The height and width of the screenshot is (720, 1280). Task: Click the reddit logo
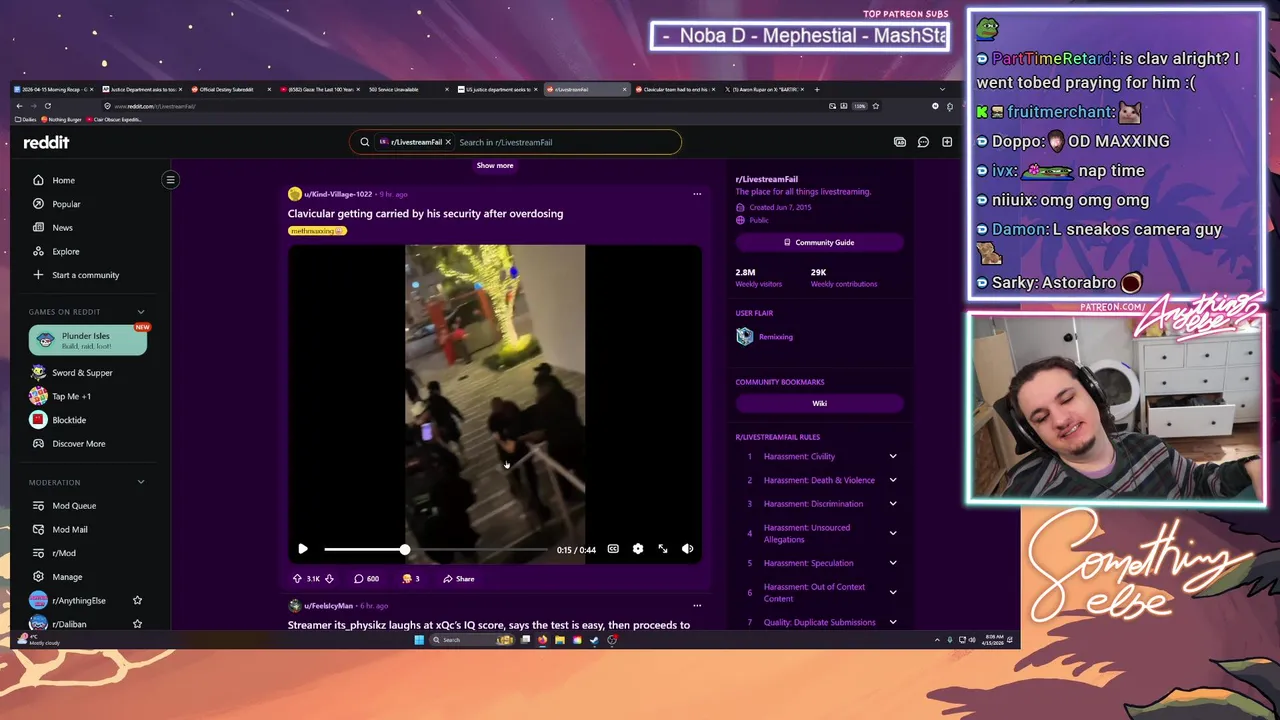pos(46,142)
